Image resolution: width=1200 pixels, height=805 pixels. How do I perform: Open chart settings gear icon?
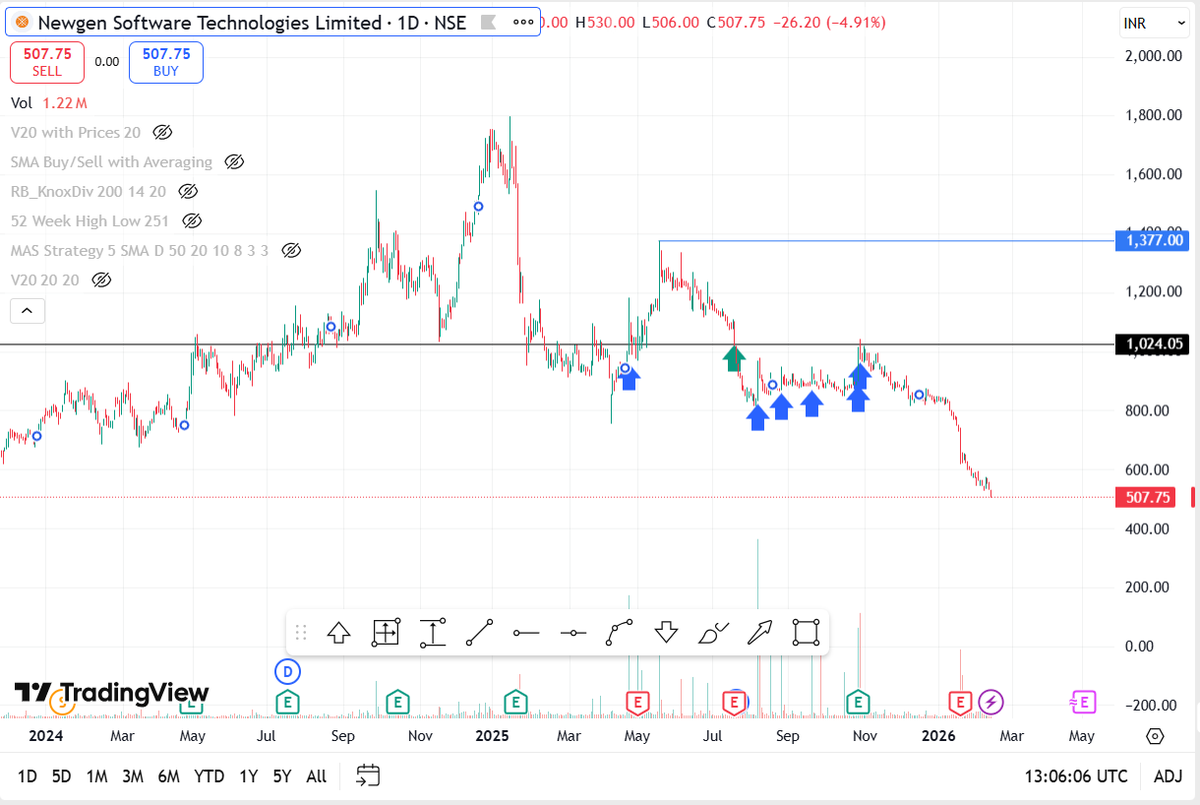tap(1155, 736)
